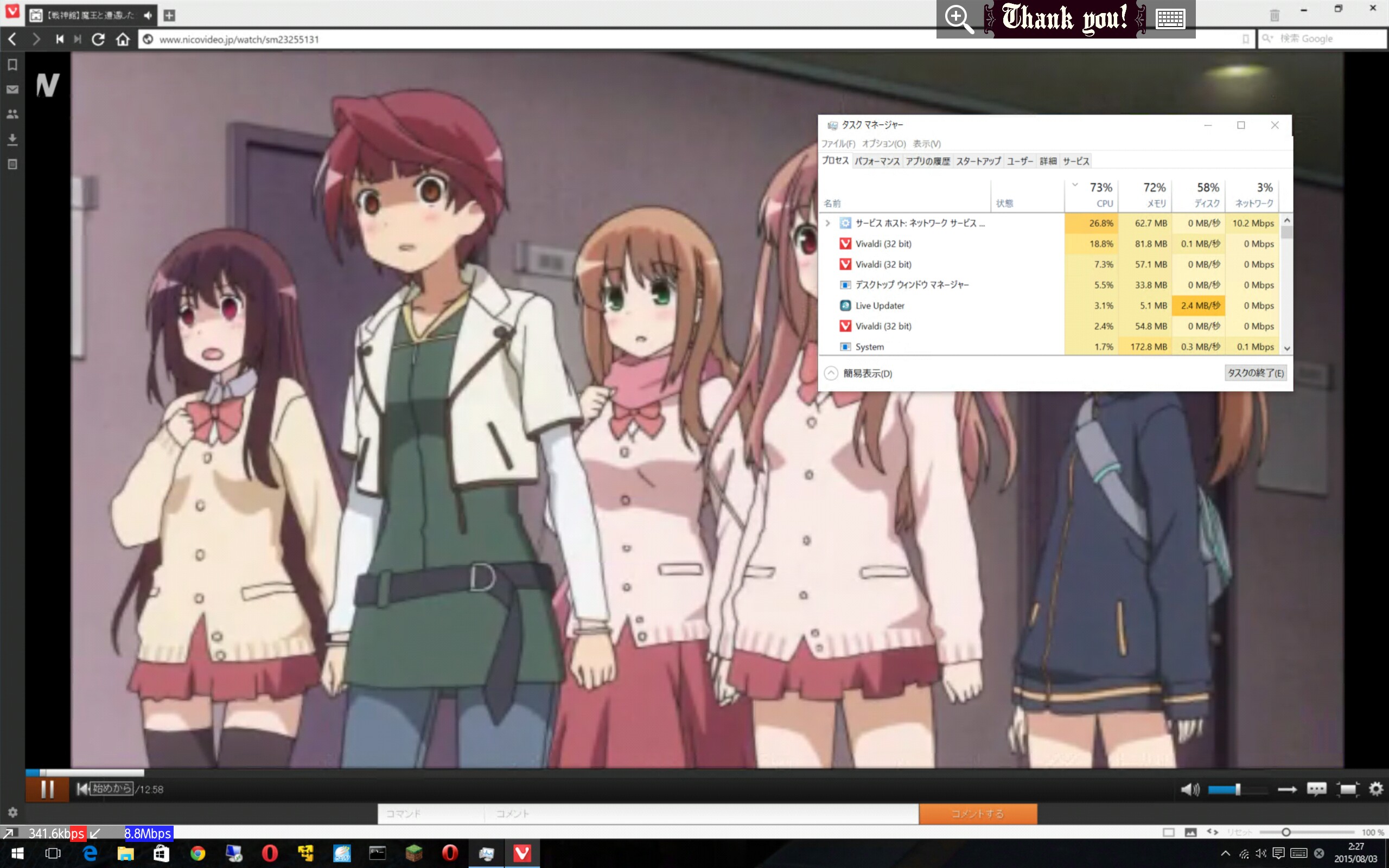Screen dimensions: 1389x868
Task: Expand the サービス ホスト process row
Action: coord(827,223)
